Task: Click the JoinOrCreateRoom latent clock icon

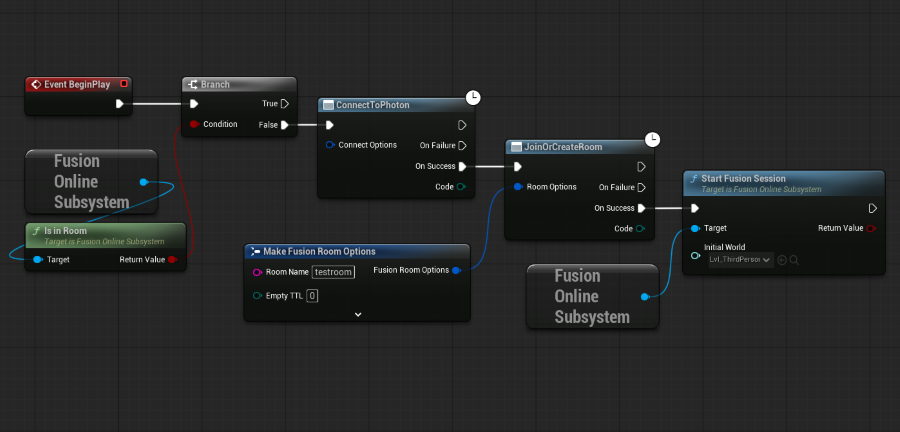Action: (653, 139)
